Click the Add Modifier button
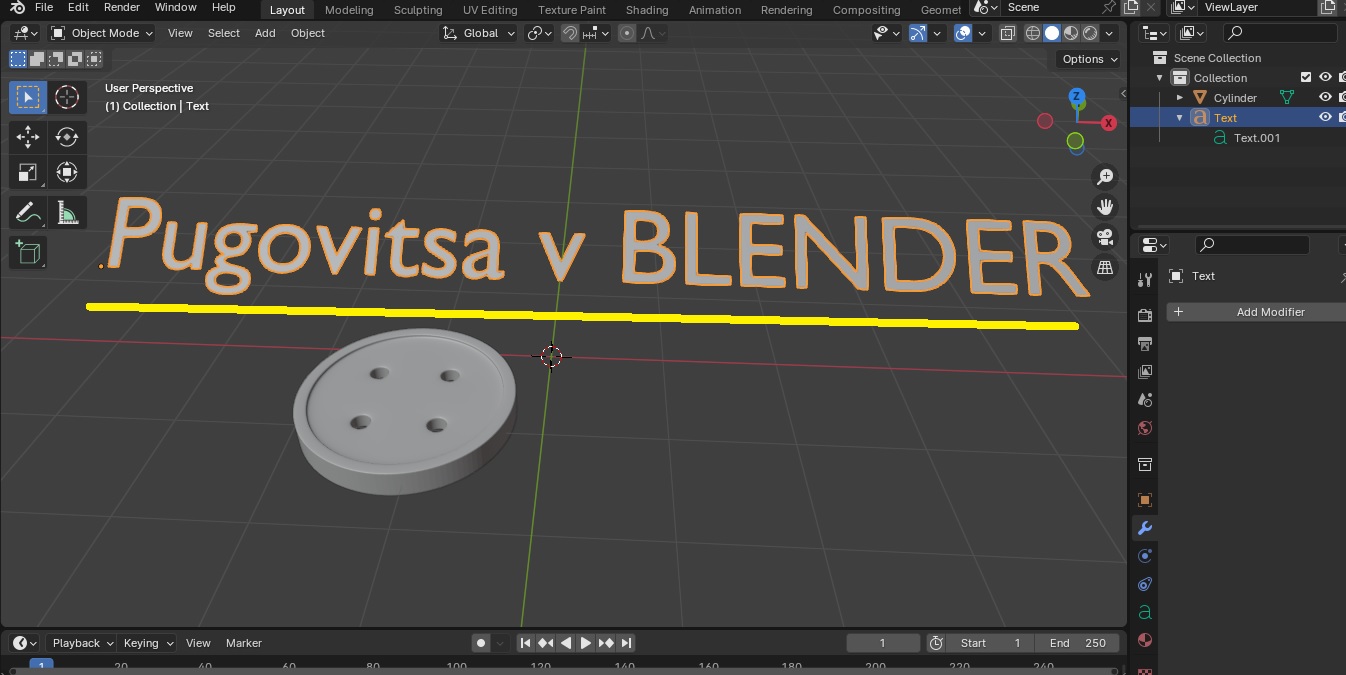This screenshot has width=1346, height=675. point(1256,312)
